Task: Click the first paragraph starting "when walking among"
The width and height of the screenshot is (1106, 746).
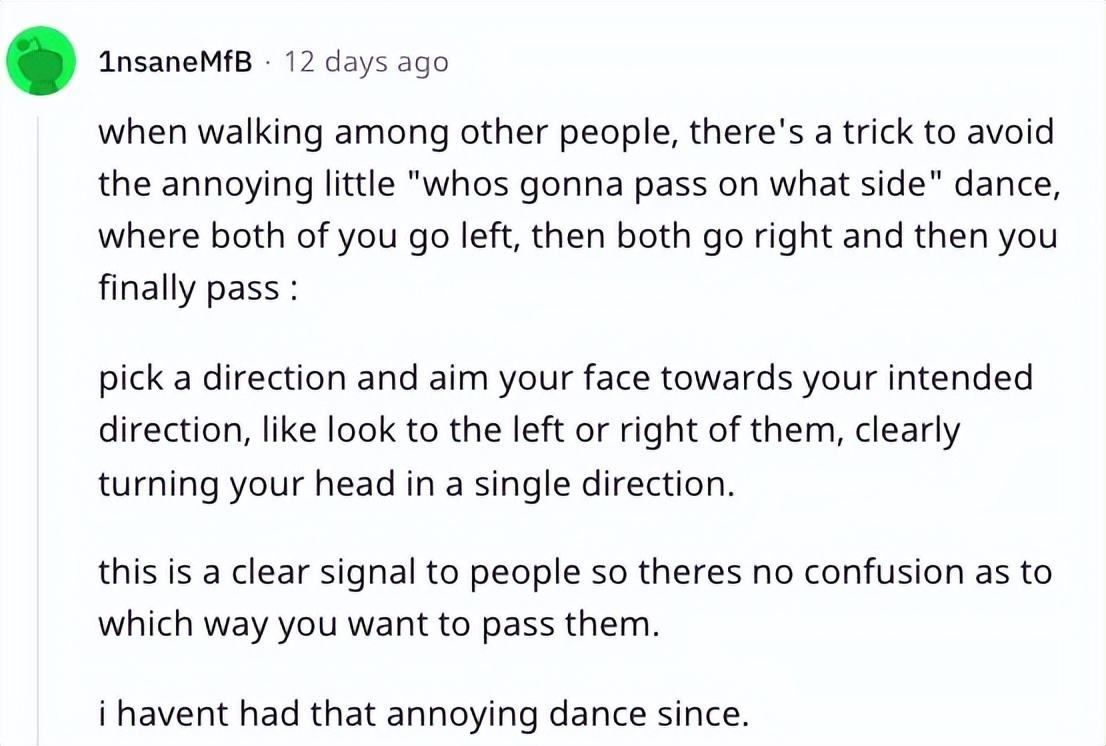Action: [x=575, y=133]
